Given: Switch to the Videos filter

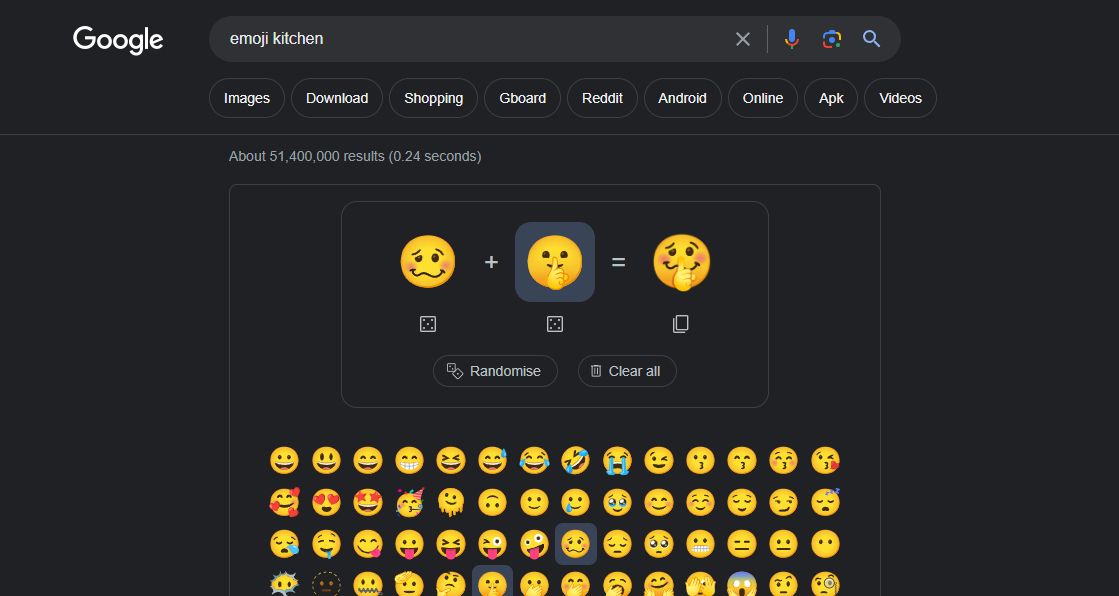Looking at the screenshot, I should click(x=899, y=97).
